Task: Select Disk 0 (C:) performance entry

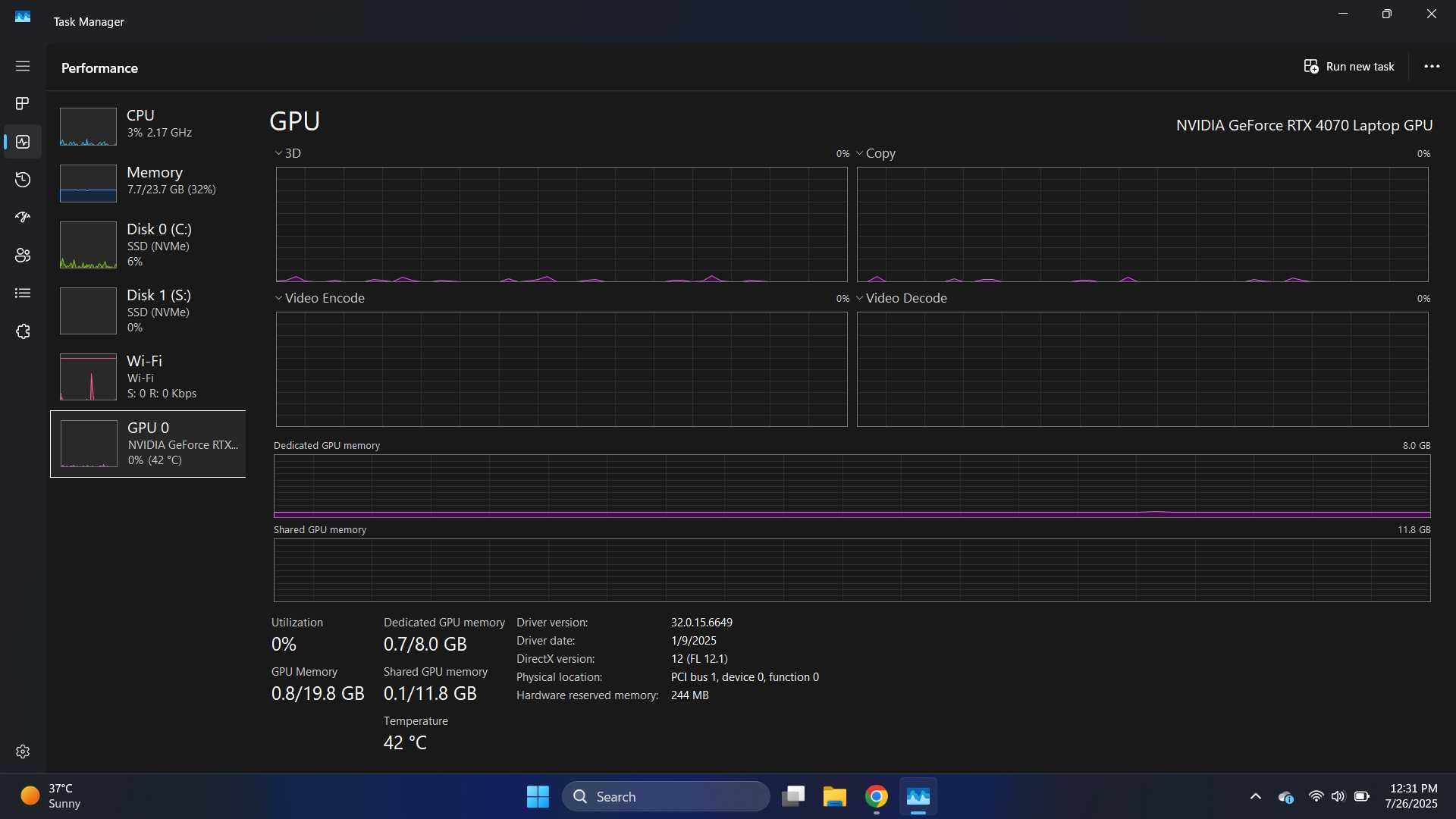Action: (148, 245)
